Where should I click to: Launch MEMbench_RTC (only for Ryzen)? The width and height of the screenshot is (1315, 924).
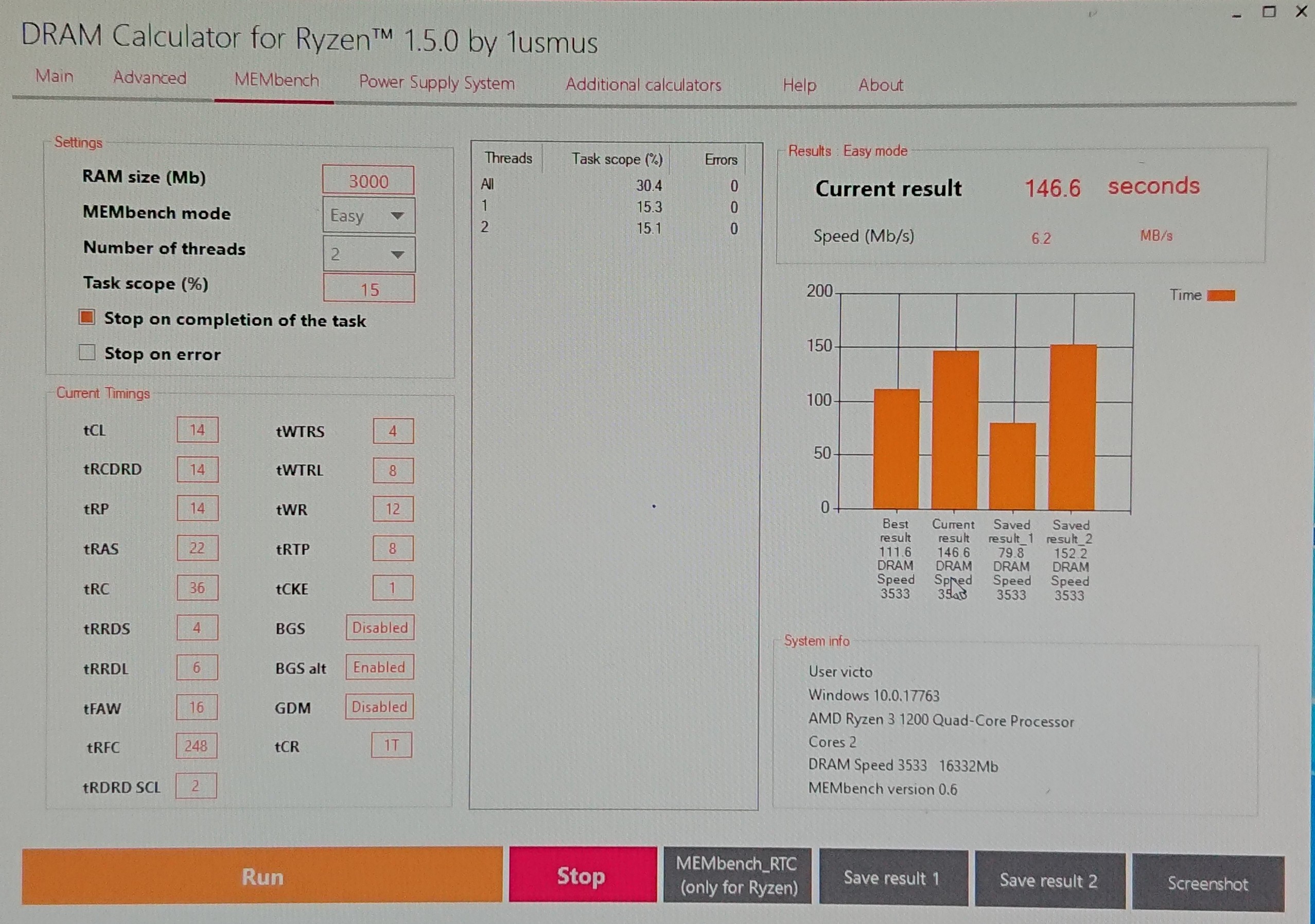737,877
